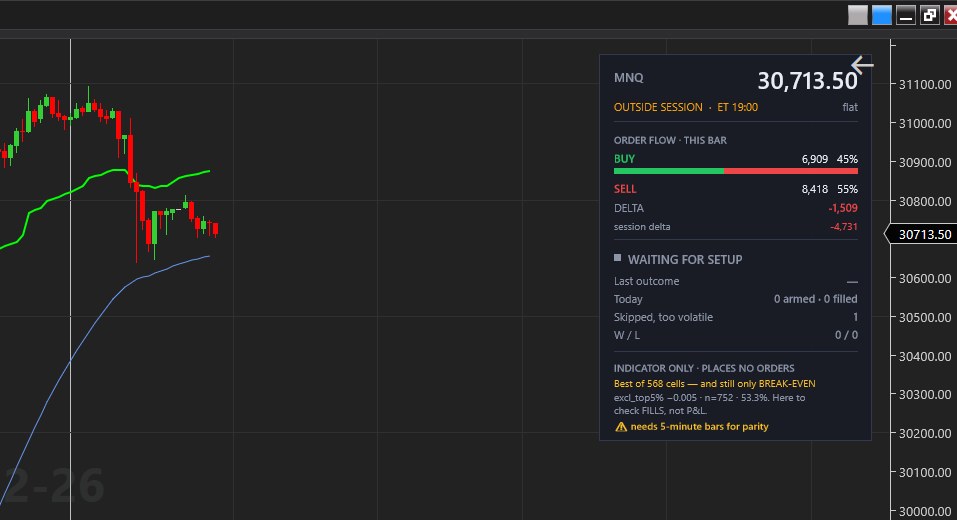The height and width of the screenshot is (520, 957).
Task: Click the square status icon beside WAITING FOR SETUP
Action: (617, 258)
